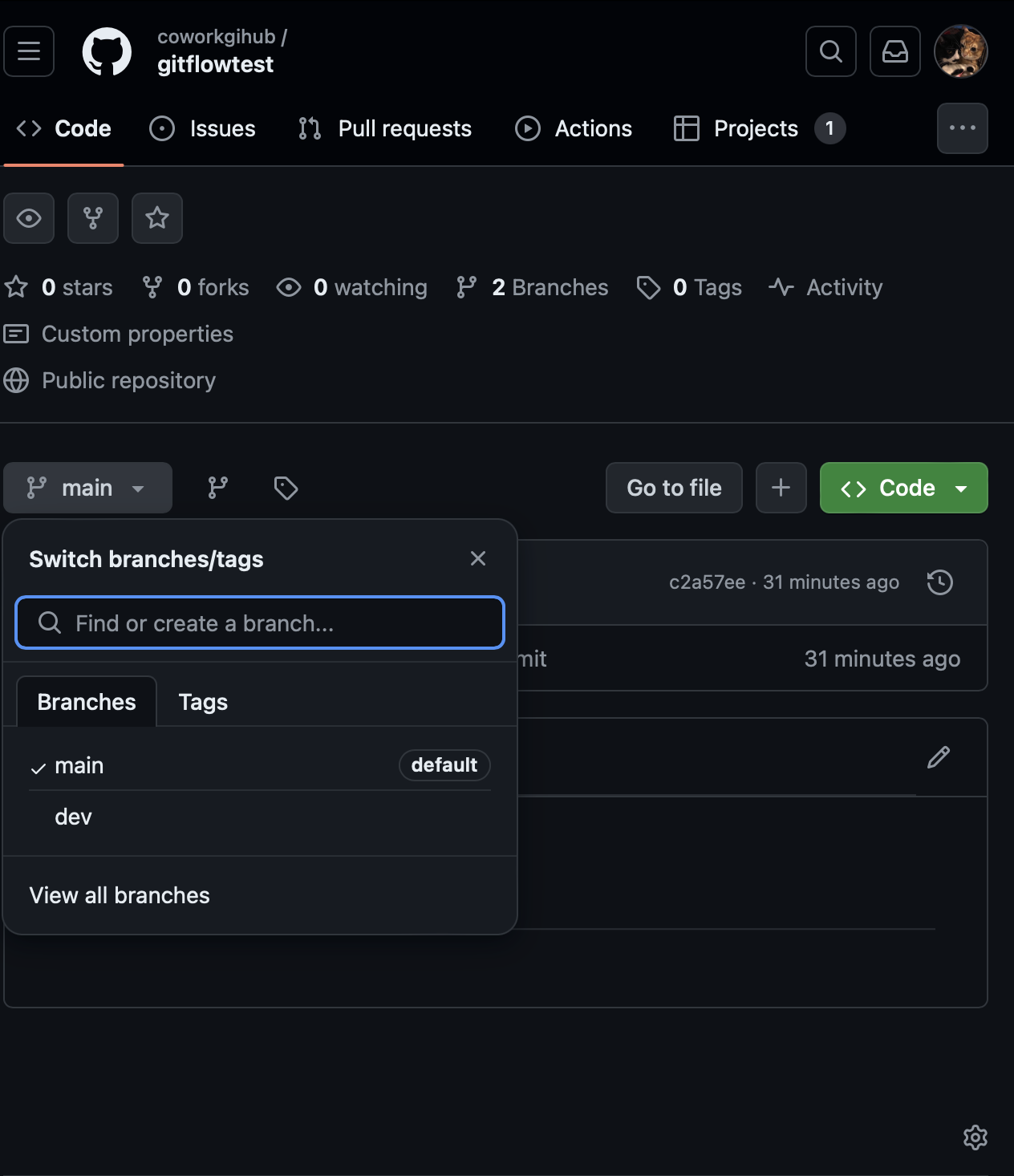This screenshot has width=1014, height=1176.
Task: Switch to the Tags tab
Action: click(x=203, y=702)
